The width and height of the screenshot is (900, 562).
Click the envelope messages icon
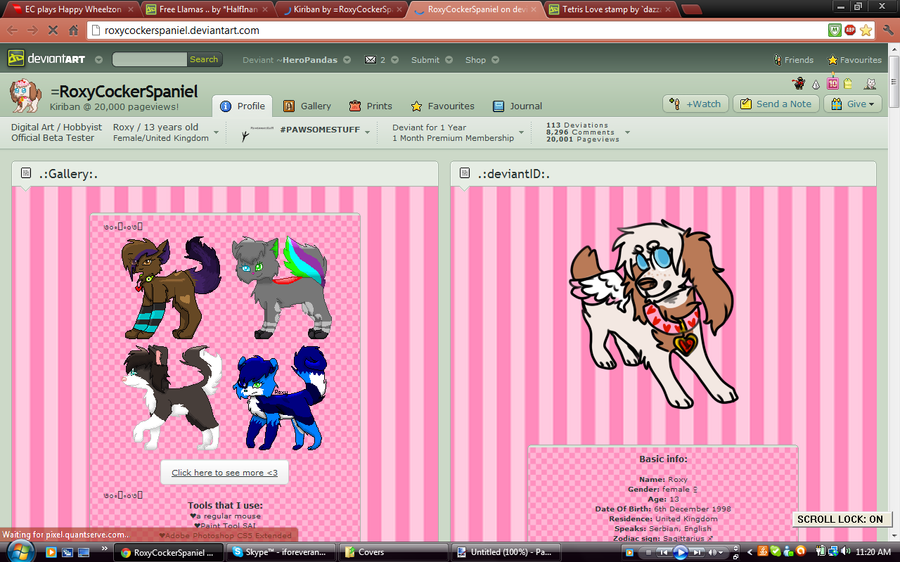coord(370,60)
